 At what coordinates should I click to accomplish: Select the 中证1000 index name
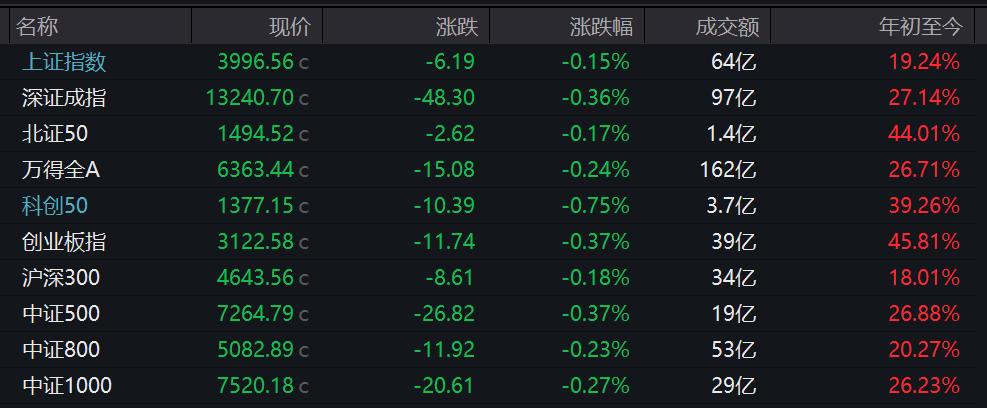[x=66, y=386]
